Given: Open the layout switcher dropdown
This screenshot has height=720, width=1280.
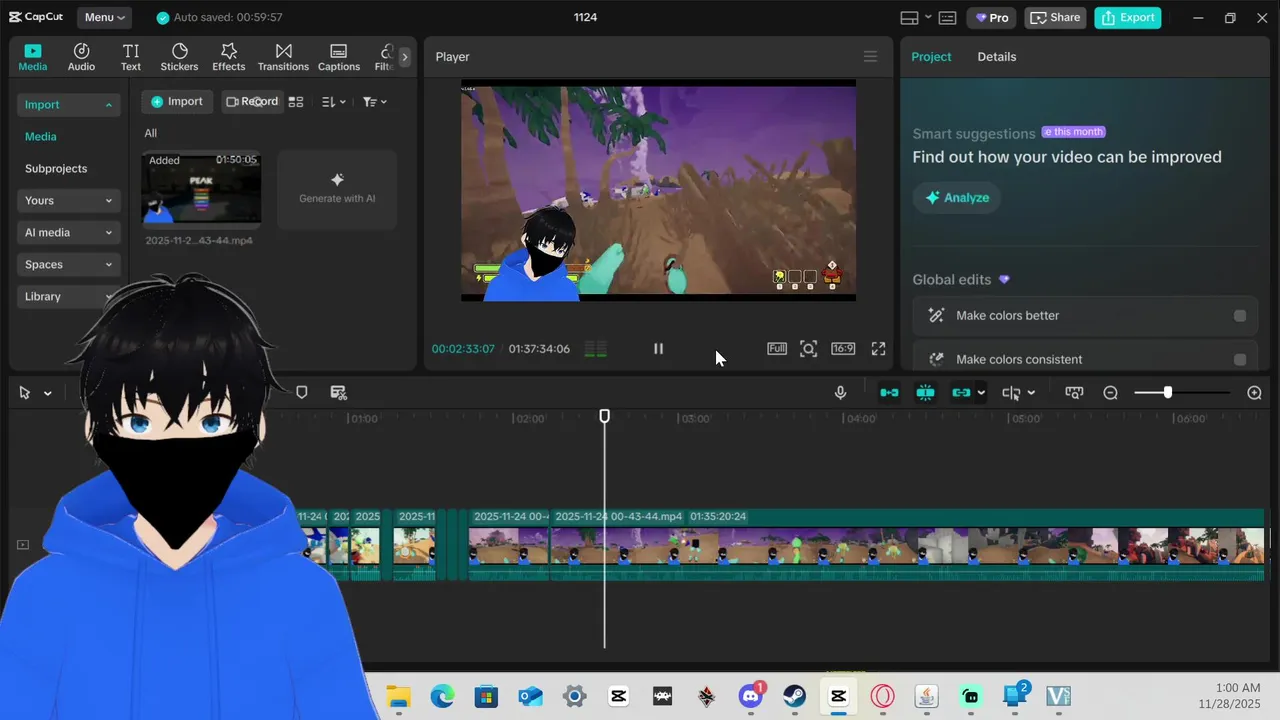Looking at the screenshot, I should 915,18.
